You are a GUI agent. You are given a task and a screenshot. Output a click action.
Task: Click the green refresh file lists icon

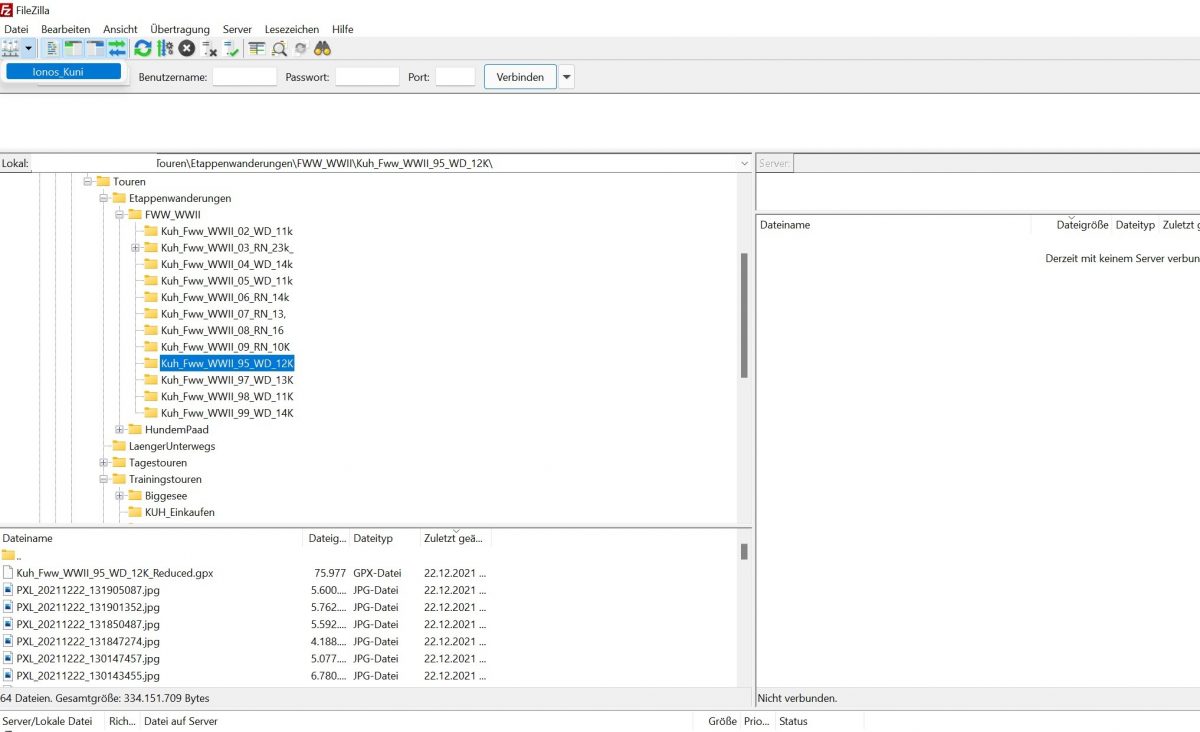point(143,48)
